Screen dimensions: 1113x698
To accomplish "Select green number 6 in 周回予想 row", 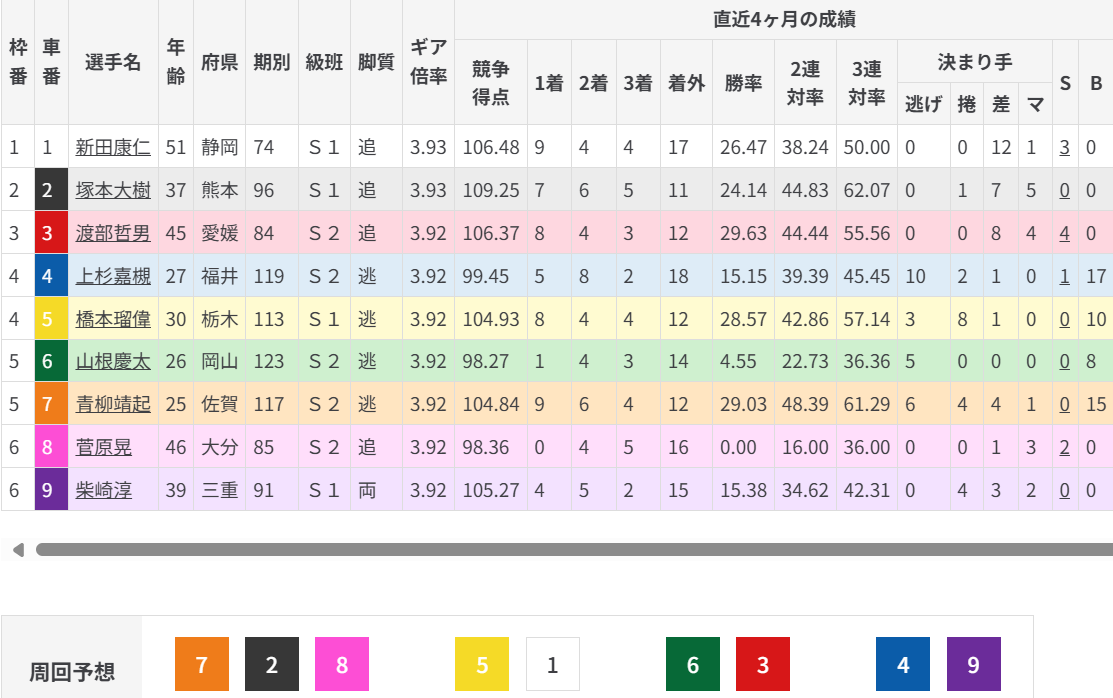I will pos(693,664).
